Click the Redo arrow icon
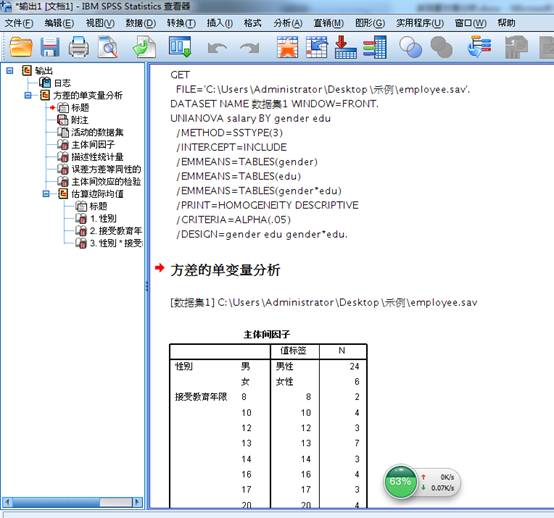The image size is (554, 518). click(249, 48)
